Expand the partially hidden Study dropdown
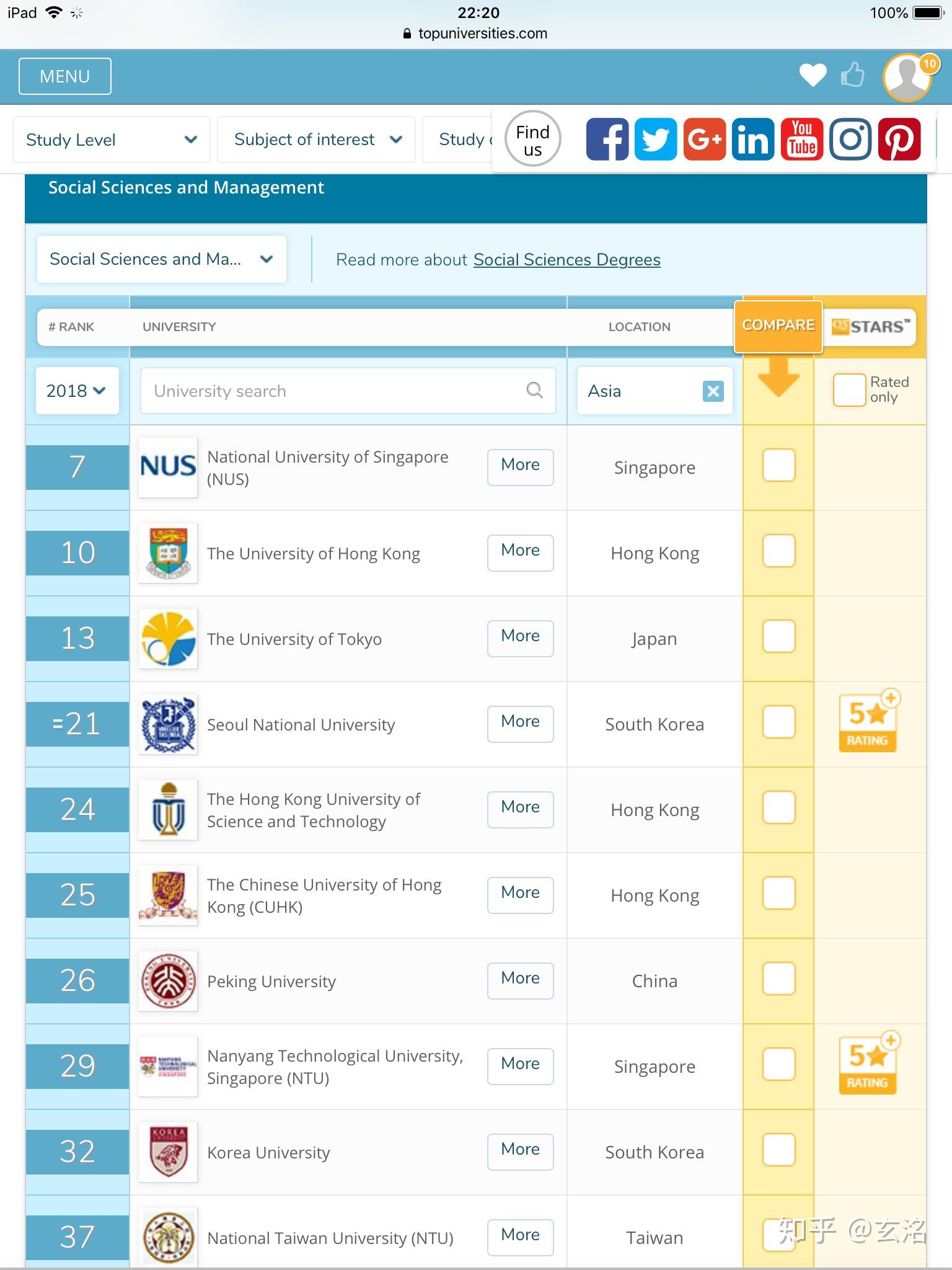This screenshot has width=952, height=1270. point(457,140)
